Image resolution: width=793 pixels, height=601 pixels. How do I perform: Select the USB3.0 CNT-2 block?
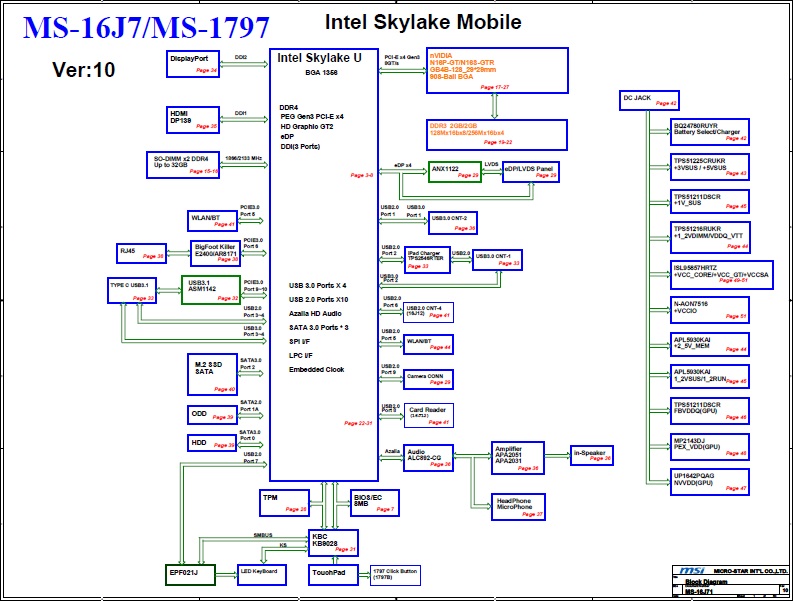pyautogui.click(x=453, y=223)
